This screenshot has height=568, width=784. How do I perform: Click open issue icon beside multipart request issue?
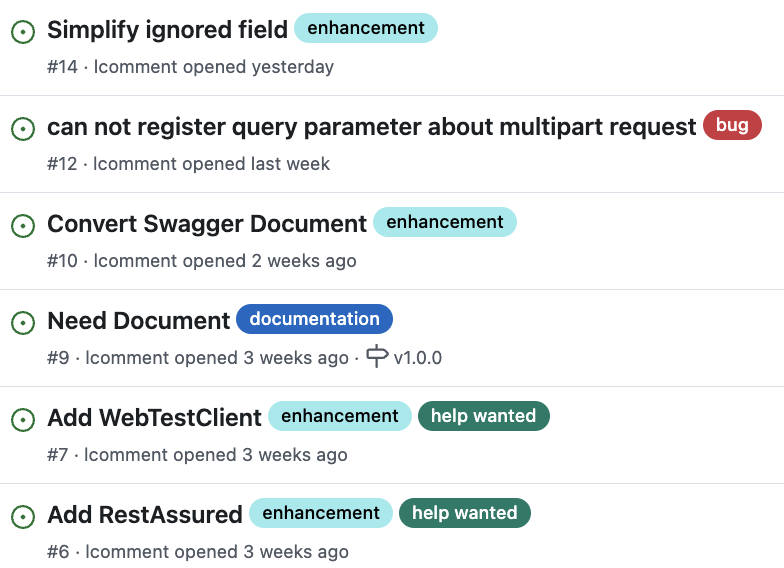pos(23,129)
